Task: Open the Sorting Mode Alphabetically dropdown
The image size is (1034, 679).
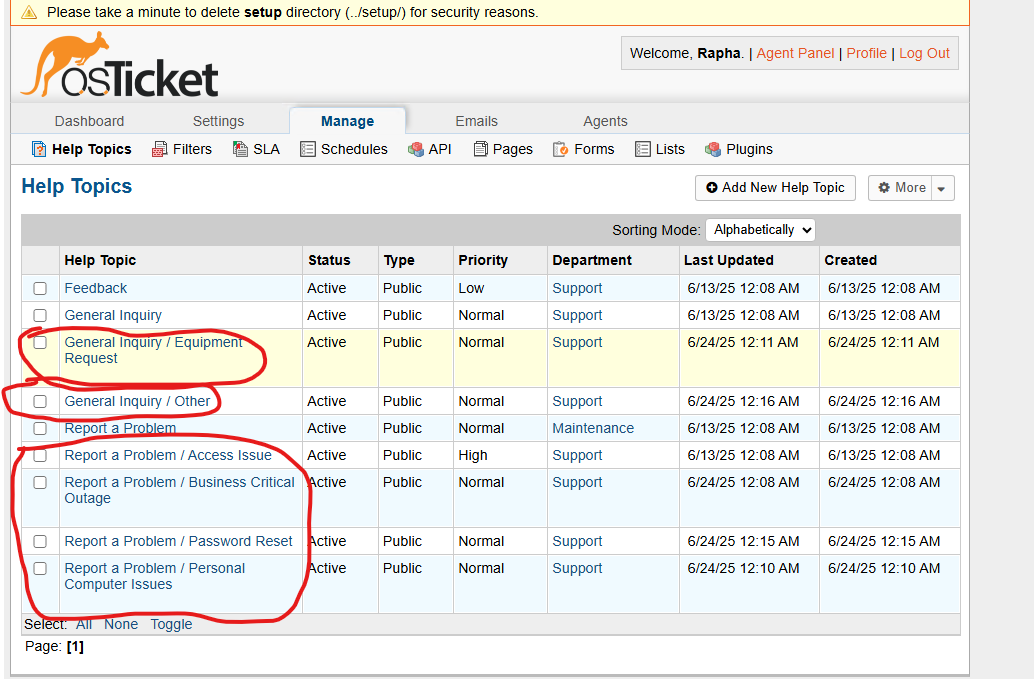Action: click(x=760, y=230)
